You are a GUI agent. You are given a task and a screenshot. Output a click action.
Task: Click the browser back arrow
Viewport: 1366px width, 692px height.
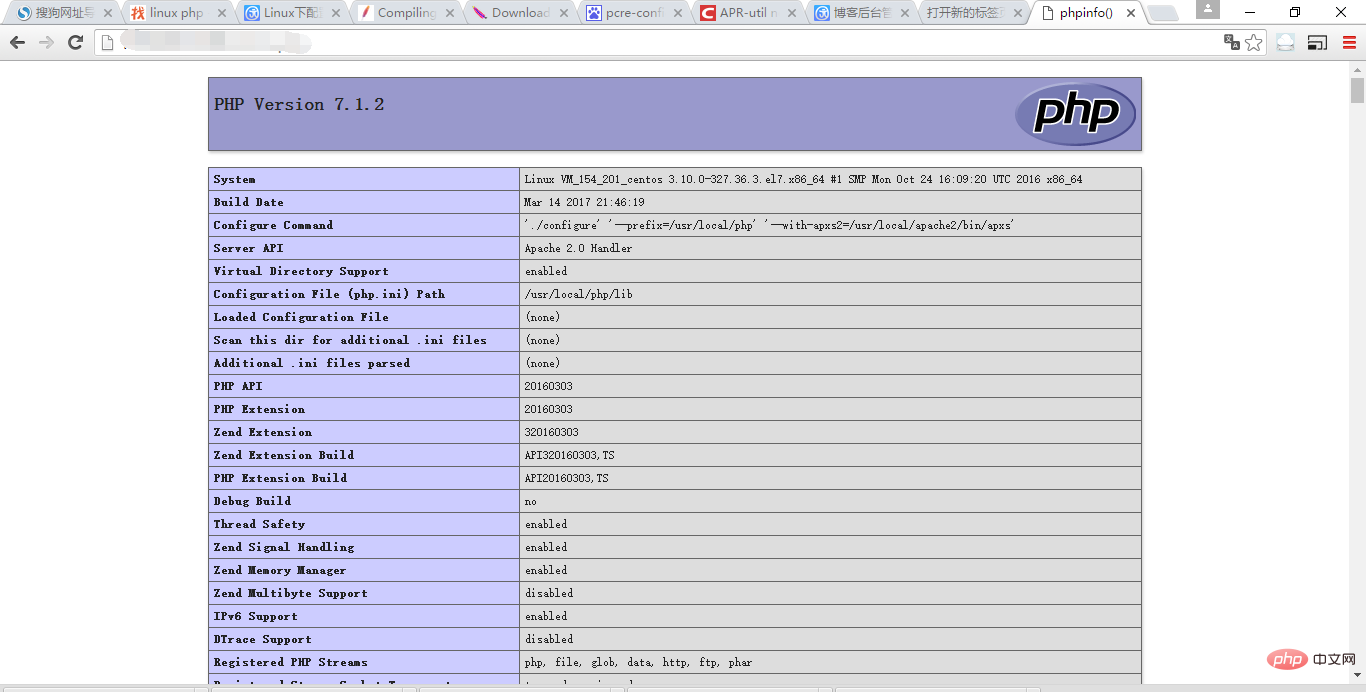[x=17, y=42]
